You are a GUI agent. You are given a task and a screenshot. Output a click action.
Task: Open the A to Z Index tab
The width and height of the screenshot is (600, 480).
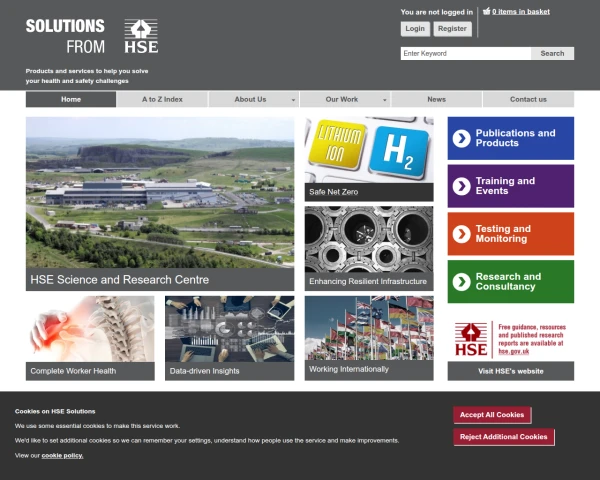[162, 100]
